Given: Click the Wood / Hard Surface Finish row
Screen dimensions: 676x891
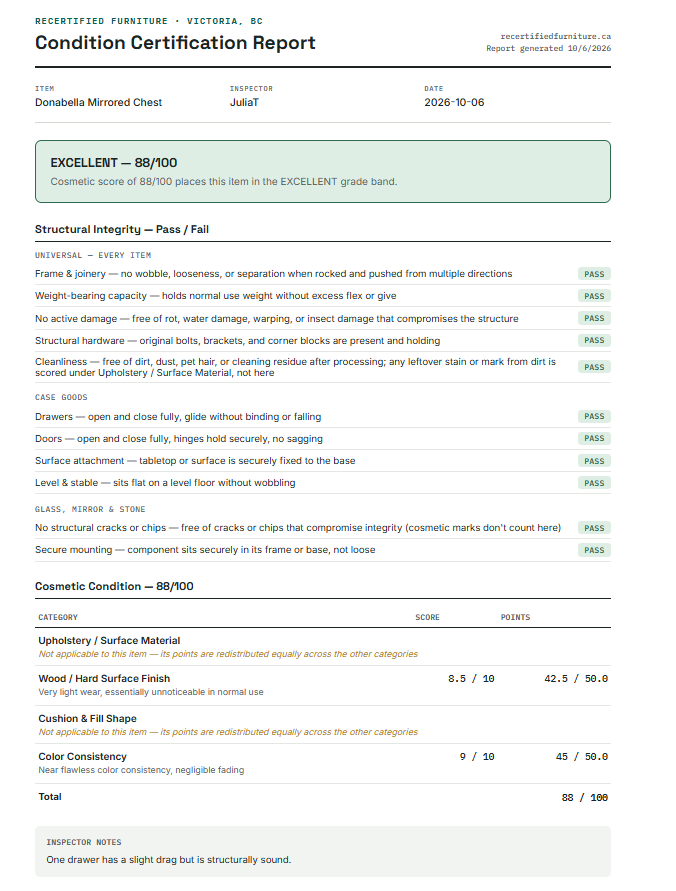Looking at the screenshot, I should pyautogui.click(x=323, y=685).
